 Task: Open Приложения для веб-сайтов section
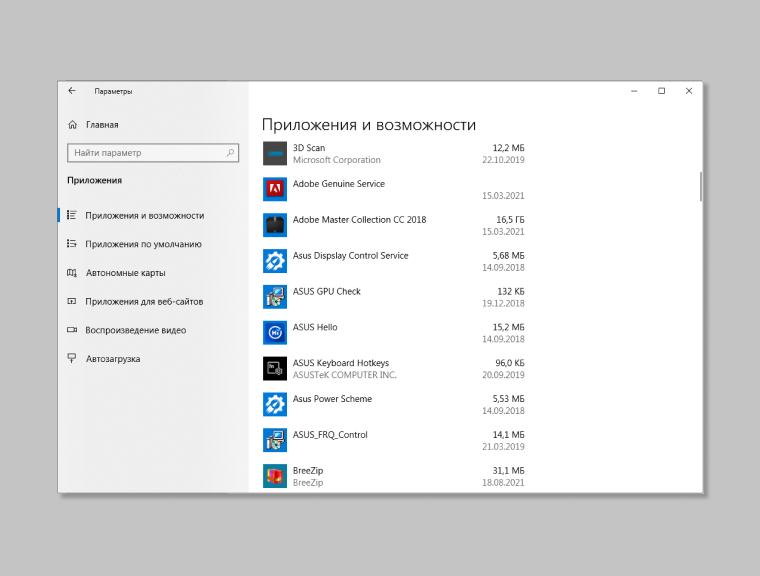pyautogui.click(x=144, y=302)
